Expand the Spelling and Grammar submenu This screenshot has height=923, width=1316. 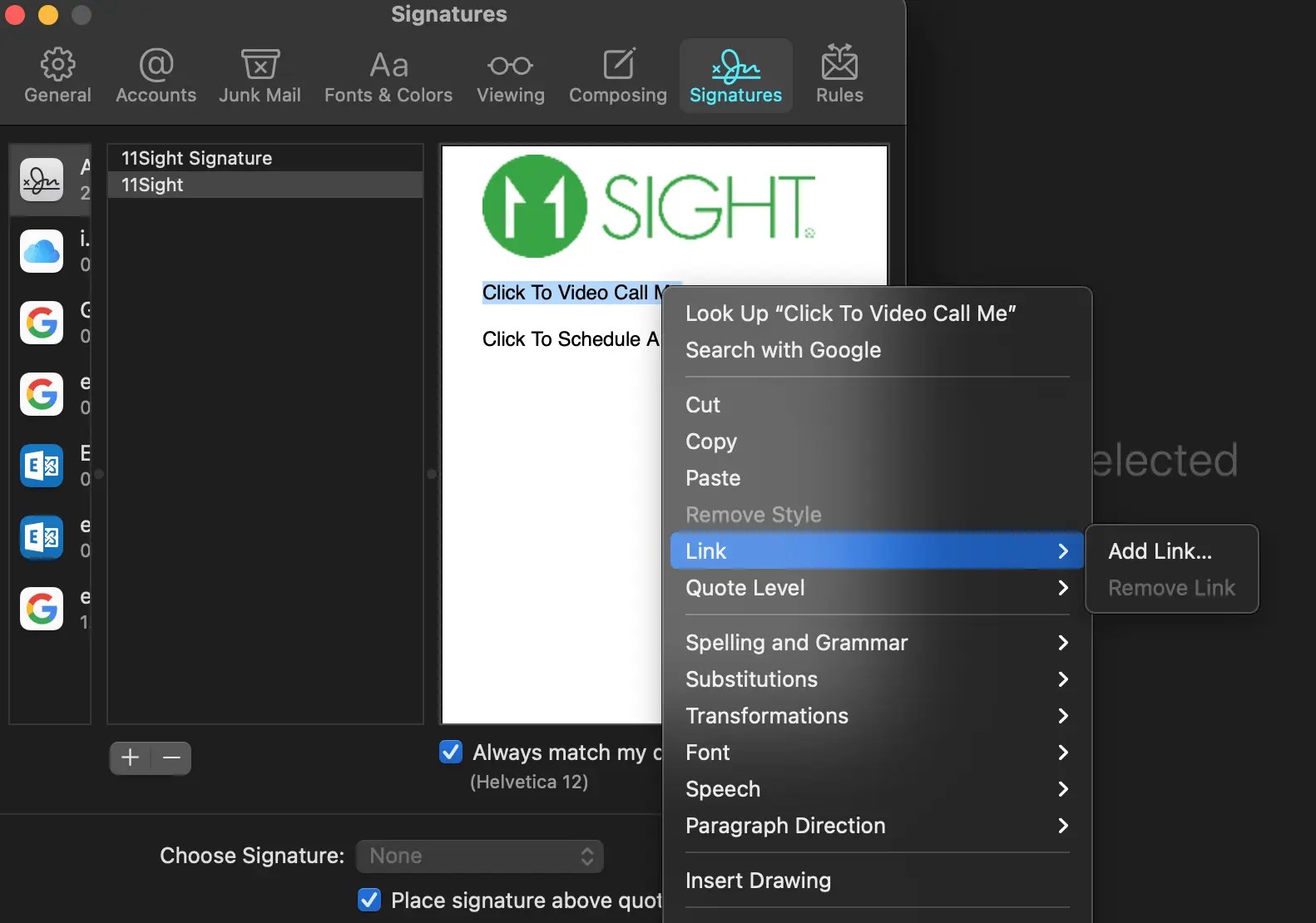[x=877, y=643]
